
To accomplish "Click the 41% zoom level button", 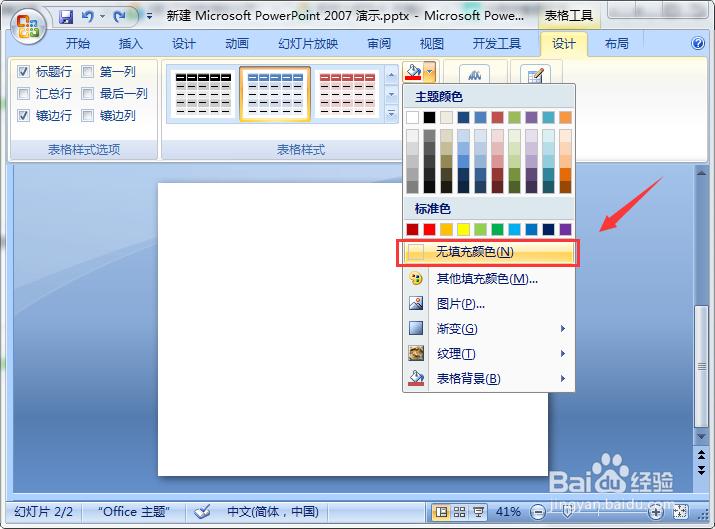I will [508, 512].
